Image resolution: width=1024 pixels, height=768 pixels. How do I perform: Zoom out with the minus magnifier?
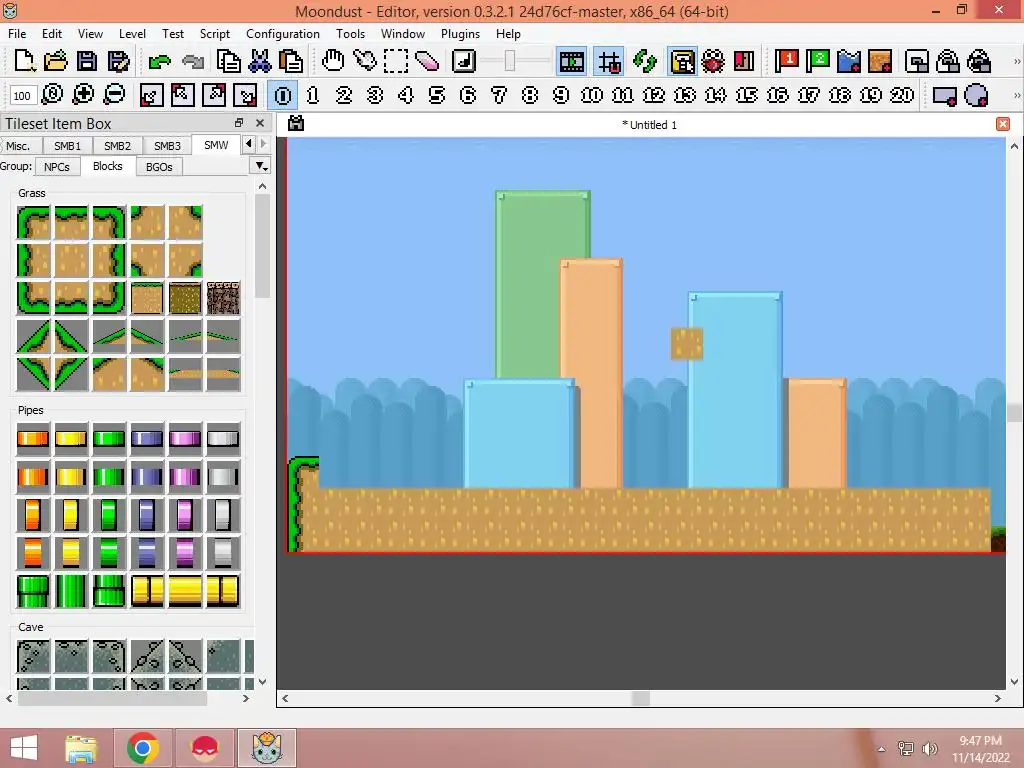114,95
